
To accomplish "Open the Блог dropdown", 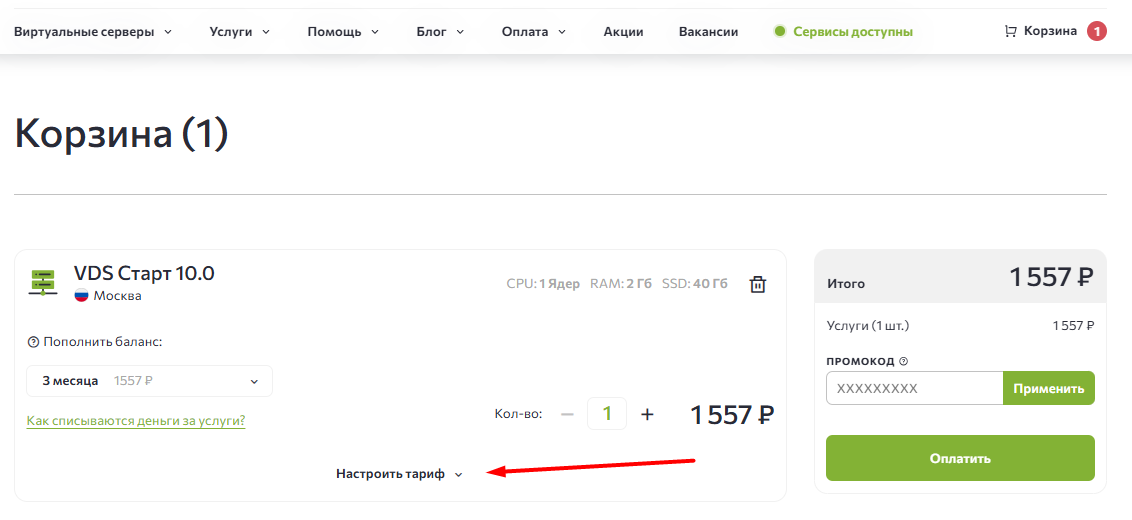I will (x=440, y=32).
